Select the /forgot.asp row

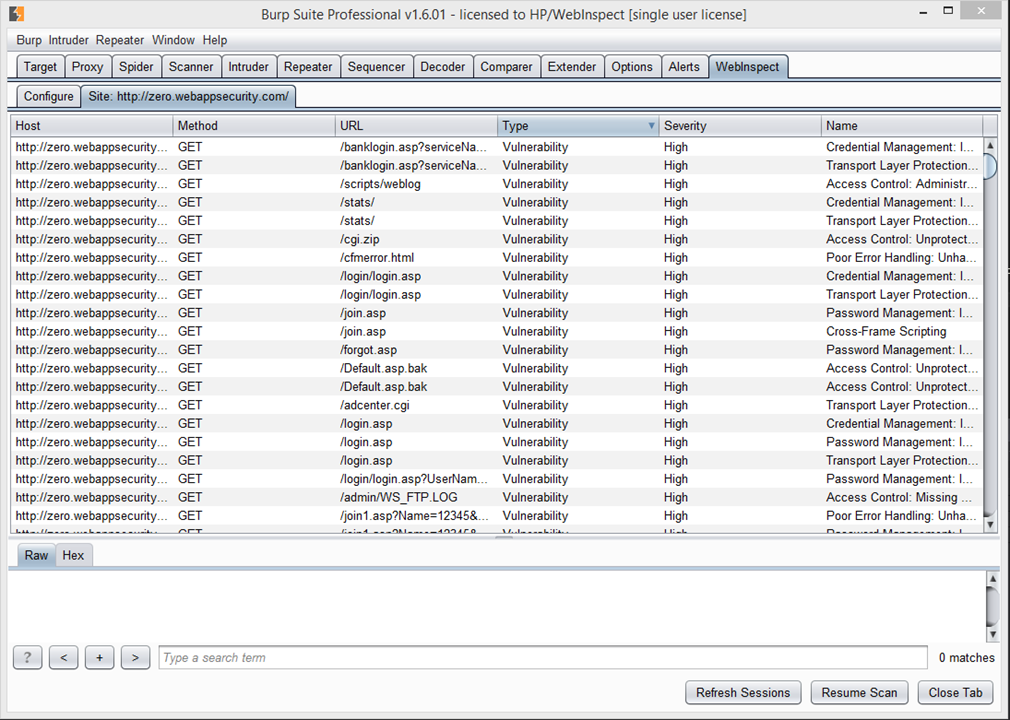(x=497, y=350)
